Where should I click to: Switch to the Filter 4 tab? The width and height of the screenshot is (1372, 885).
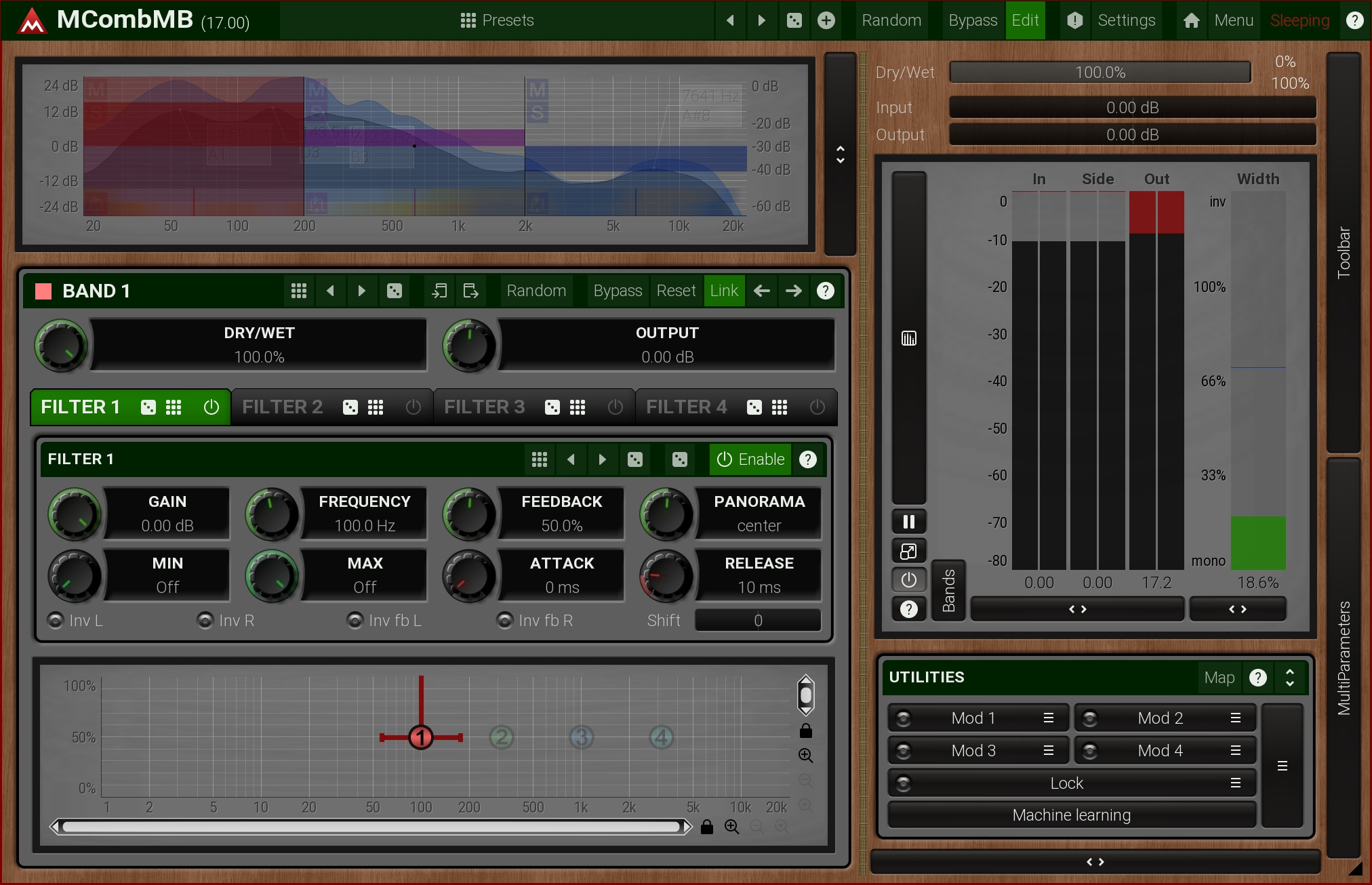(x=686, y=407)
